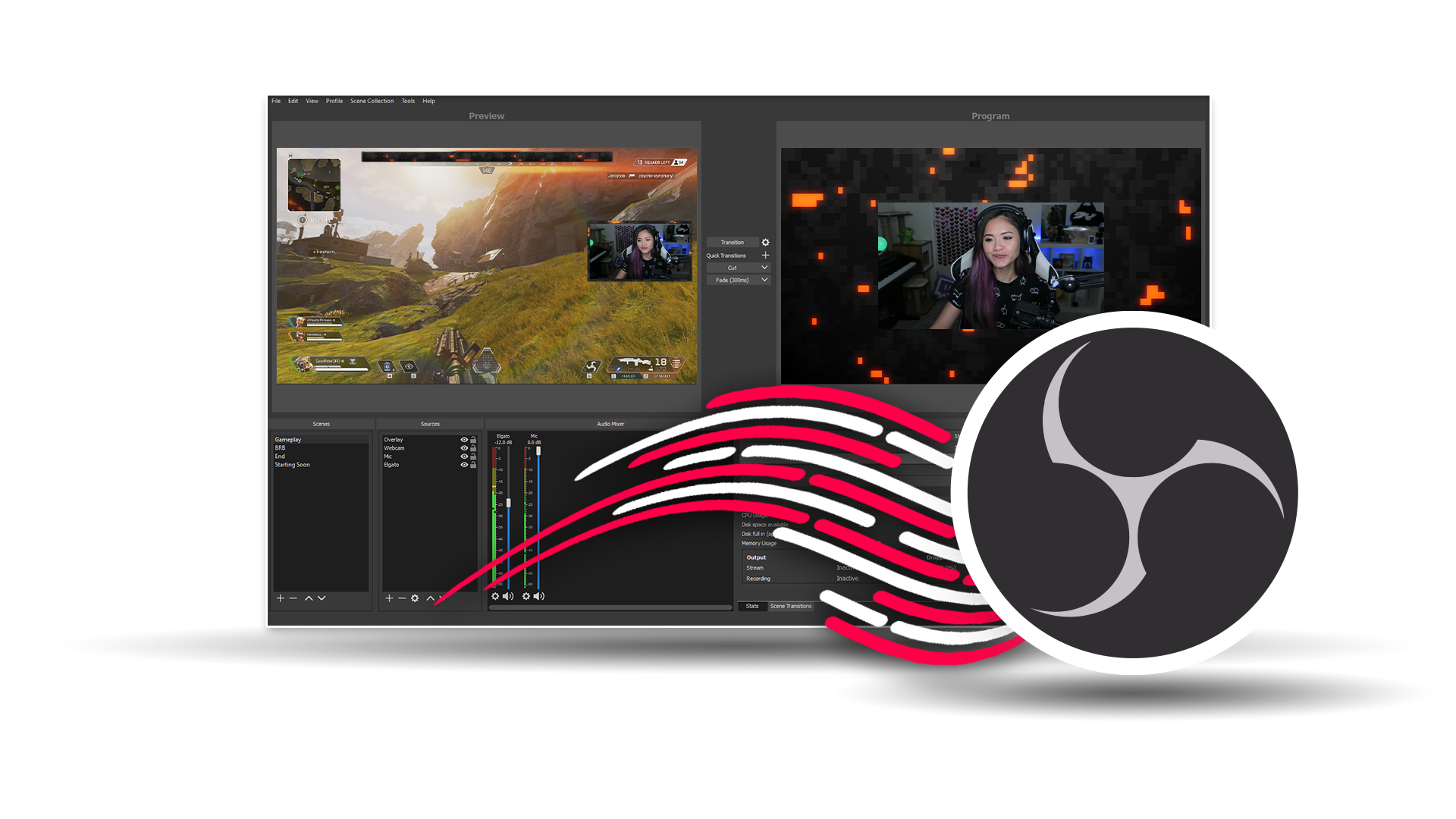Adjust the Mic volume fader handle
This screenshot has height=819, width=1456.
tap(538, 450)
